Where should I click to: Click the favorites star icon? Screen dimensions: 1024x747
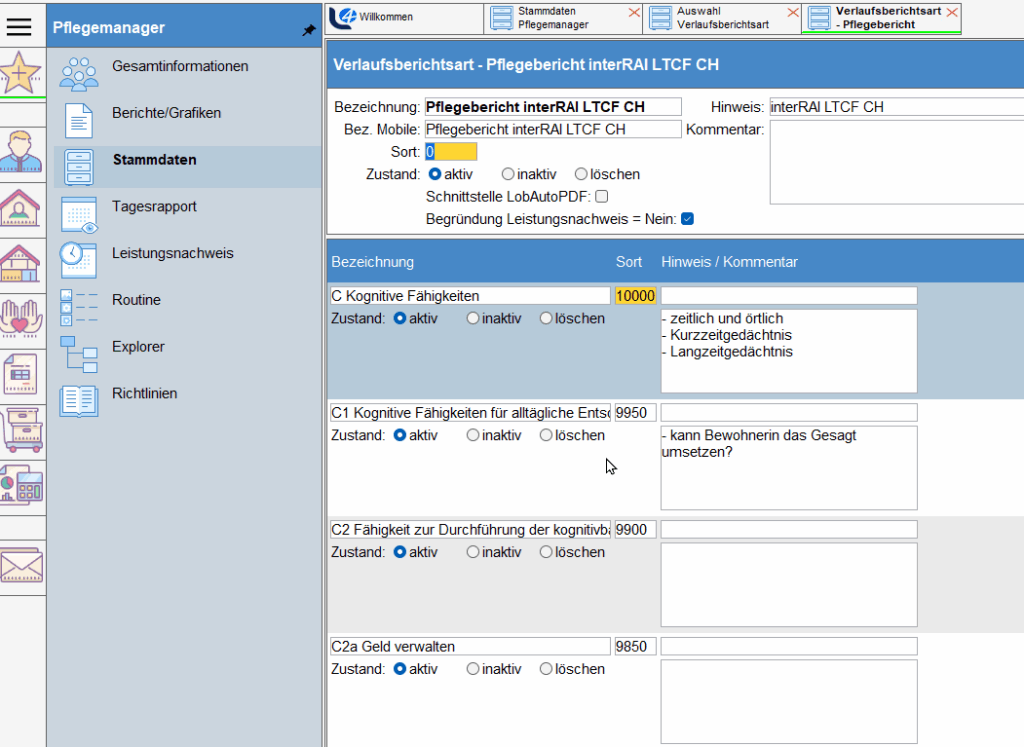pos(22,73)
